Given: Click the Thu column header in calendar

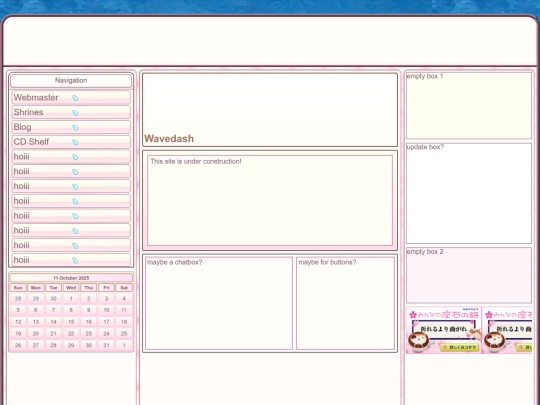Looking at the screenshot, I should coord(89,288).
